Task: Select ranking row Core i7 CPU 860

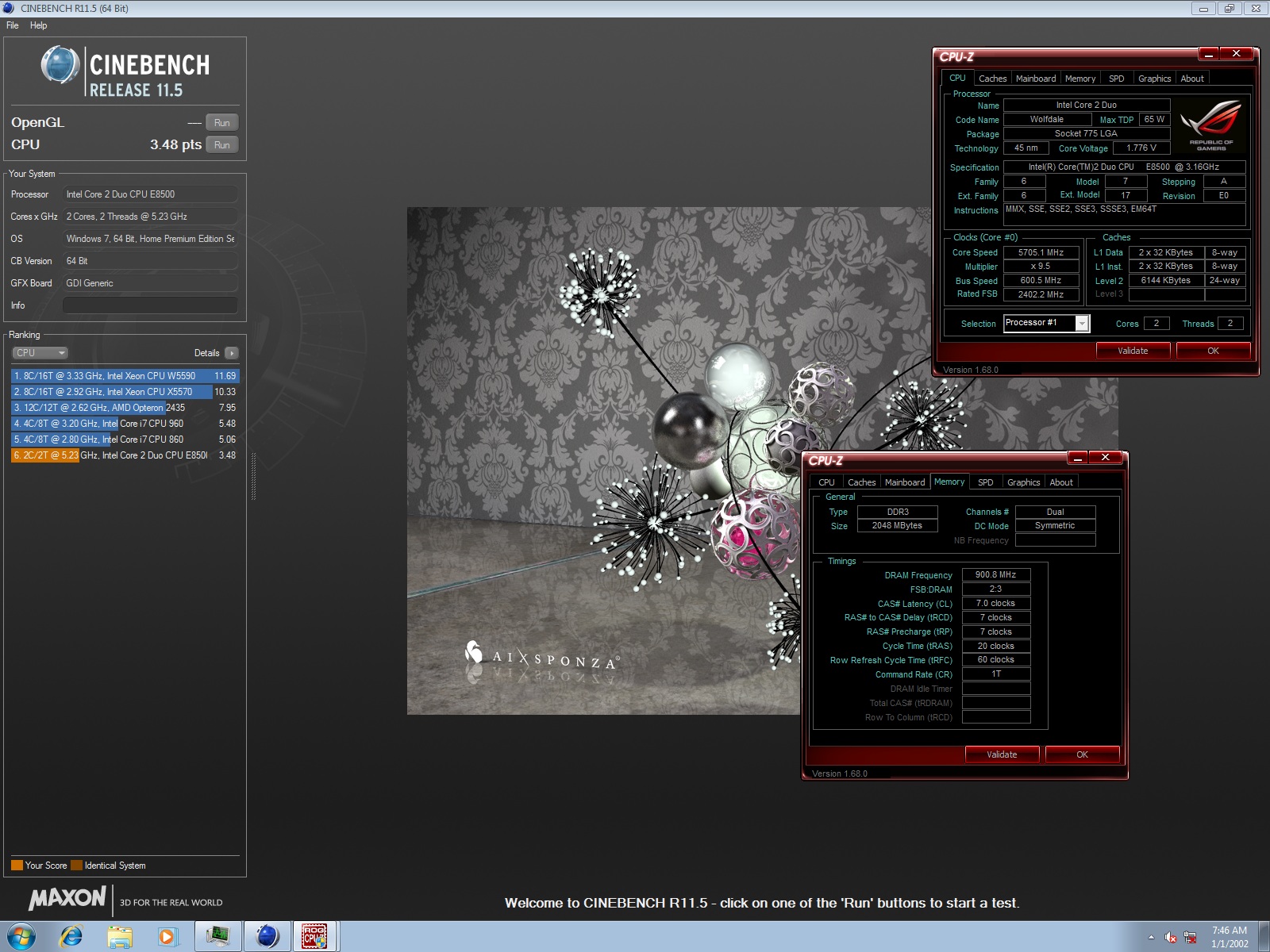Action: click(125, 440)
